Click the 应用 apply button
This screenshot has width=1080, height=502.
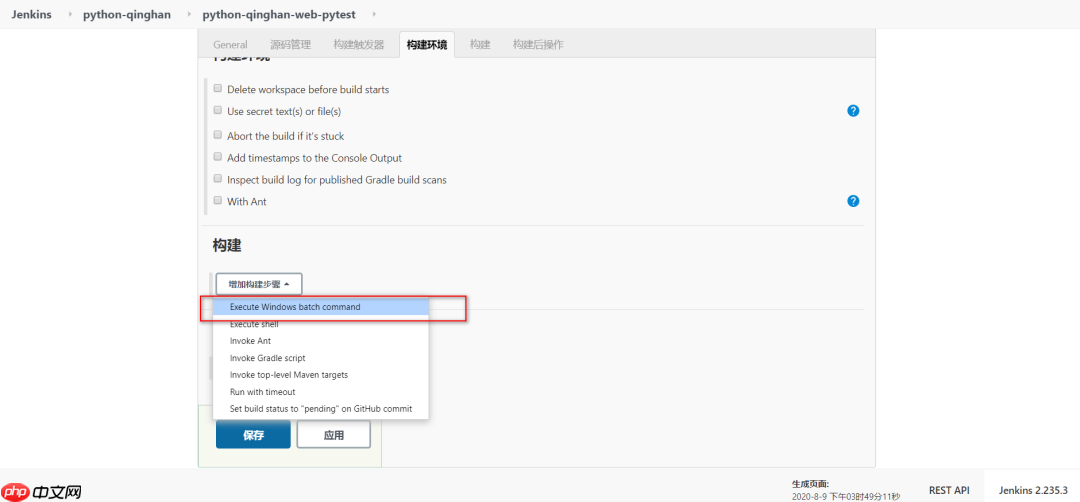(x=333, y=435)
